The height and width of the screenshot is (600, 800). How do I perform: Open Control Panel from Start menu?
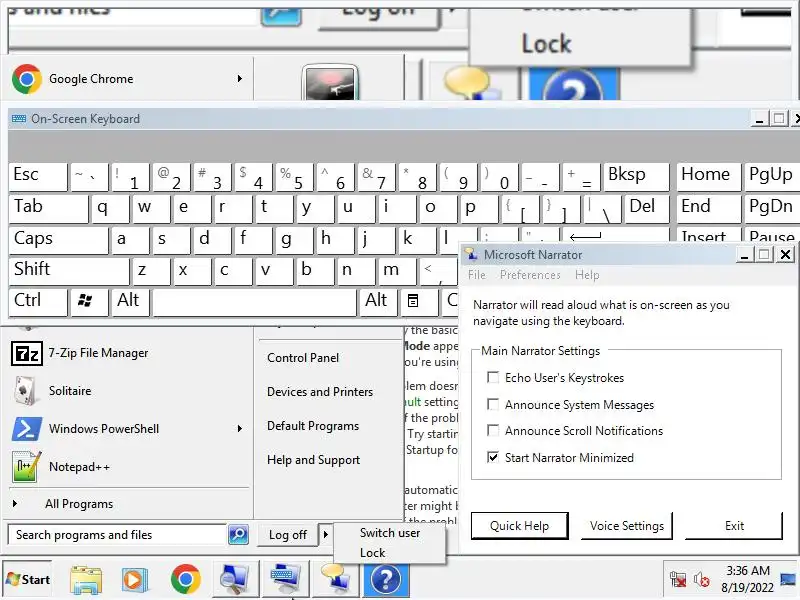(303, 358)
